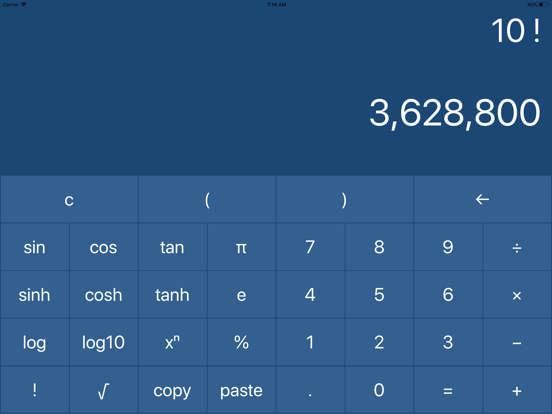Tap the Wi-Fi icon in status bar

pyautogui.click(x=24, y=4)
